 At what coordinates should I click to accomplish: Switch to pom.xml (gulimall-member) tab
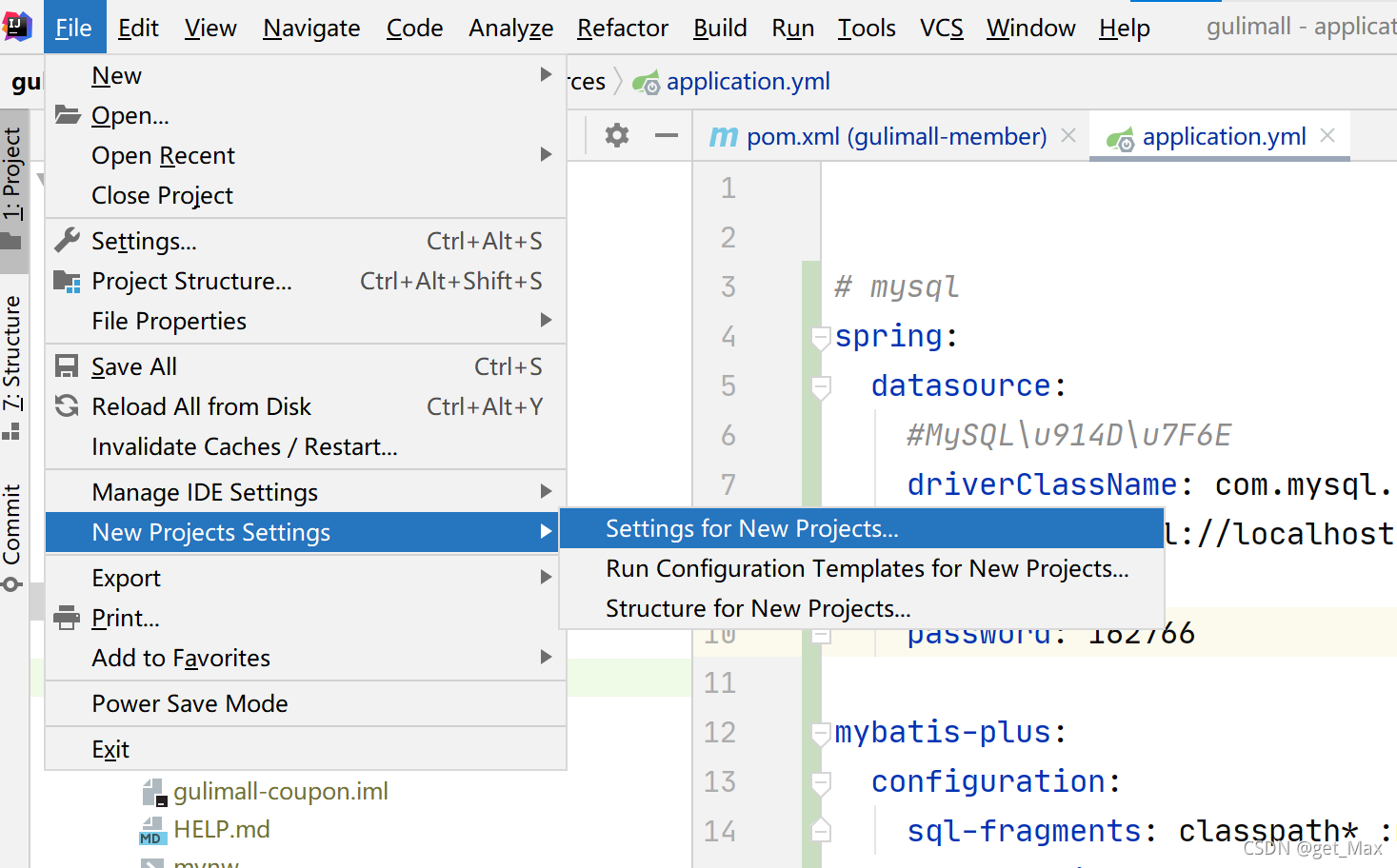895,136
